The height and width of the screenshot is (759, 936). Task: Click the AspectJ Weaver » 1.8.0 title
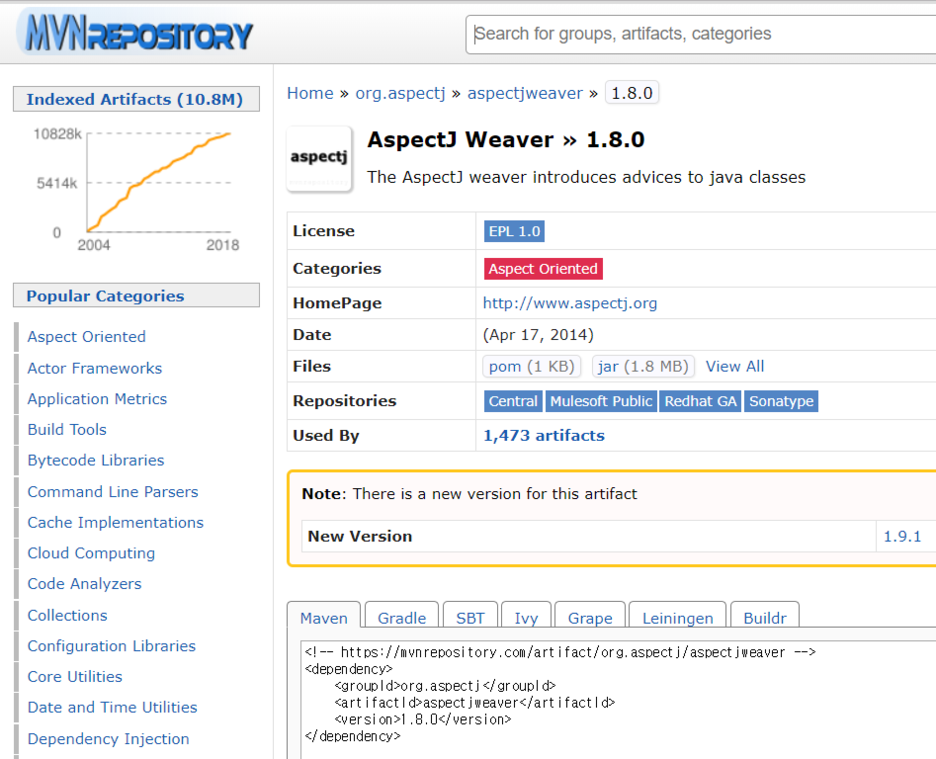pos(506,140)
